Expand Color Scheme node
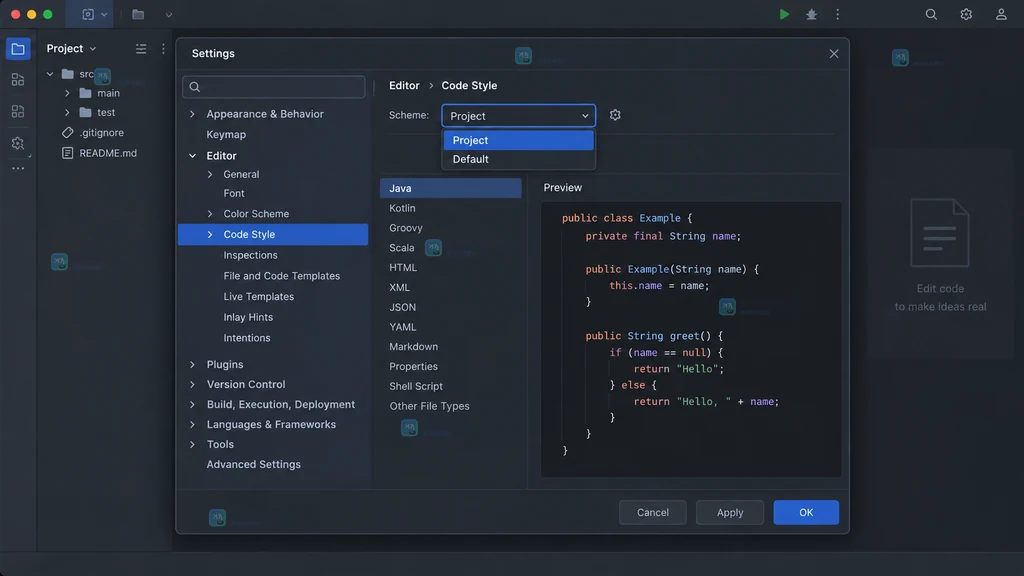The image size is (1024, 576). coord(210,214)
